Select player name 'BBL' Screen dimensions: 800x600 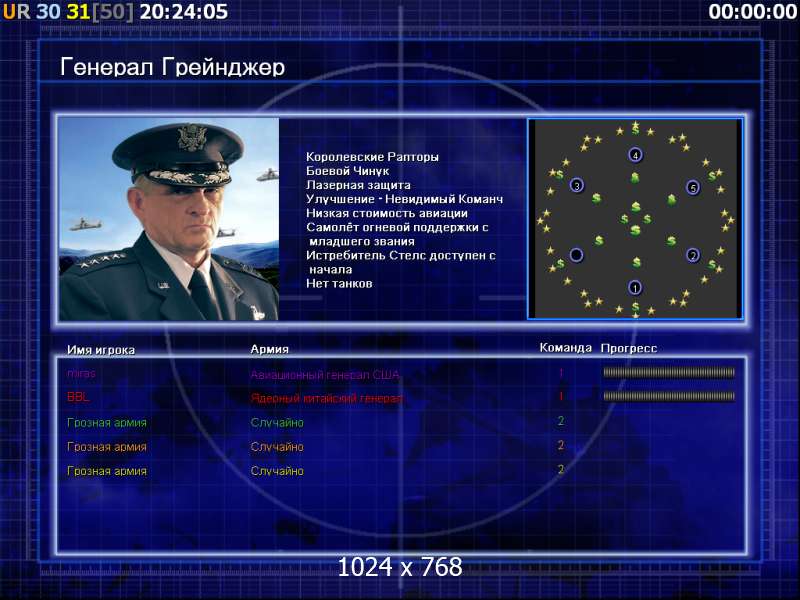(x=78, y=397)
